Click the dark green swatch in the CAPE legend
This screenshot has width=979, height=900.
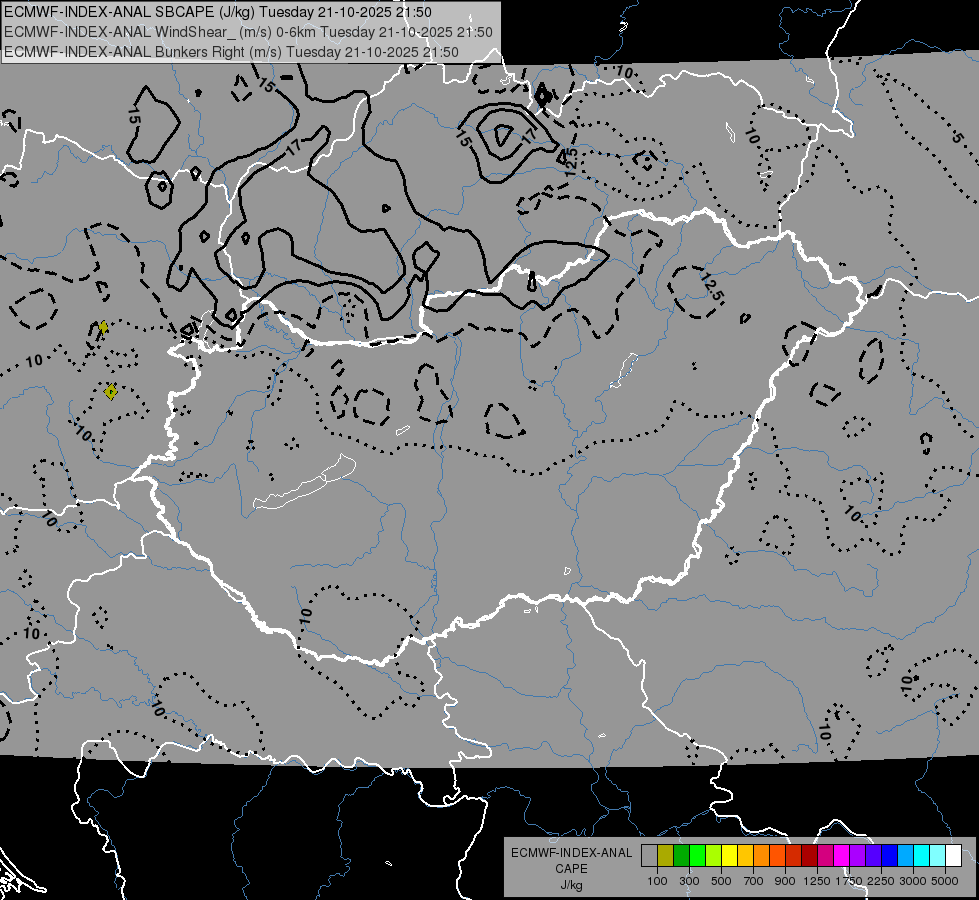(681, 856)
